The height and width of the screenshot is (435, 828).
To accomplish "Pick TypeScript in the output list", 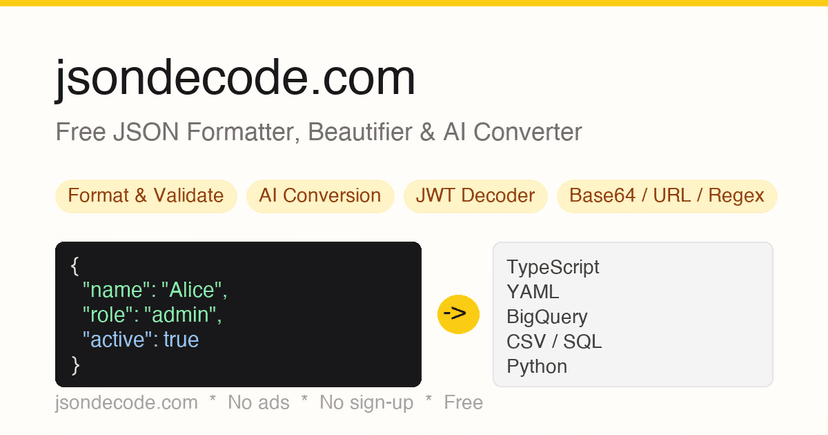I will click(553, 267).
